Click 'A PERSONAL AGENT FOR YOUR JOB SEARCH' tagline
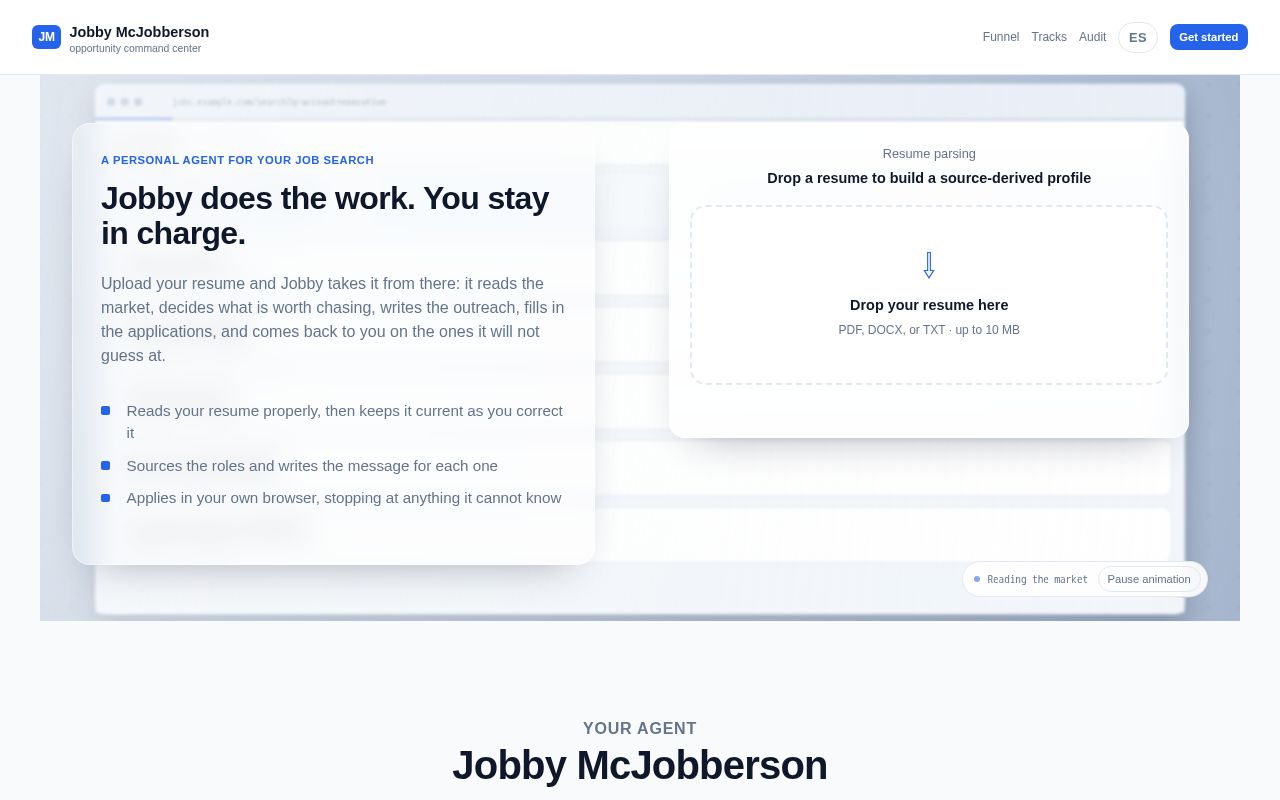The height and width of the screenshot is (800, 1280). [x=237, y=160]
